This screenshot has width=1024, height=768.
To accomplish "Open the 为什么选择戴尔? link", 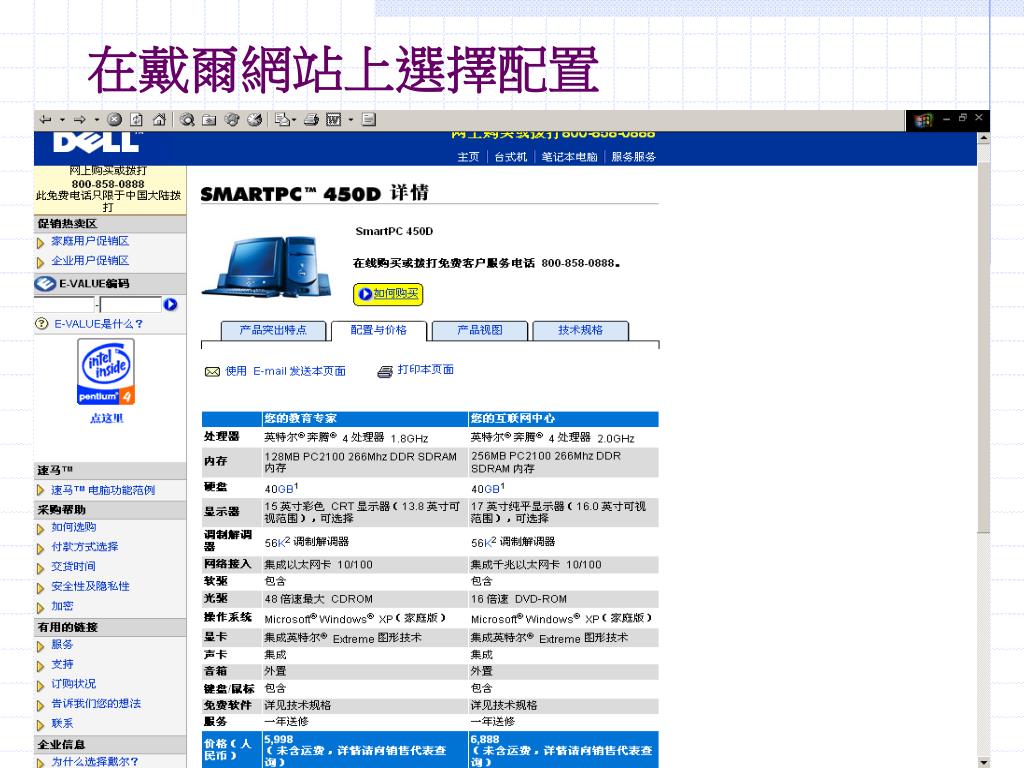I will (95, 761).
